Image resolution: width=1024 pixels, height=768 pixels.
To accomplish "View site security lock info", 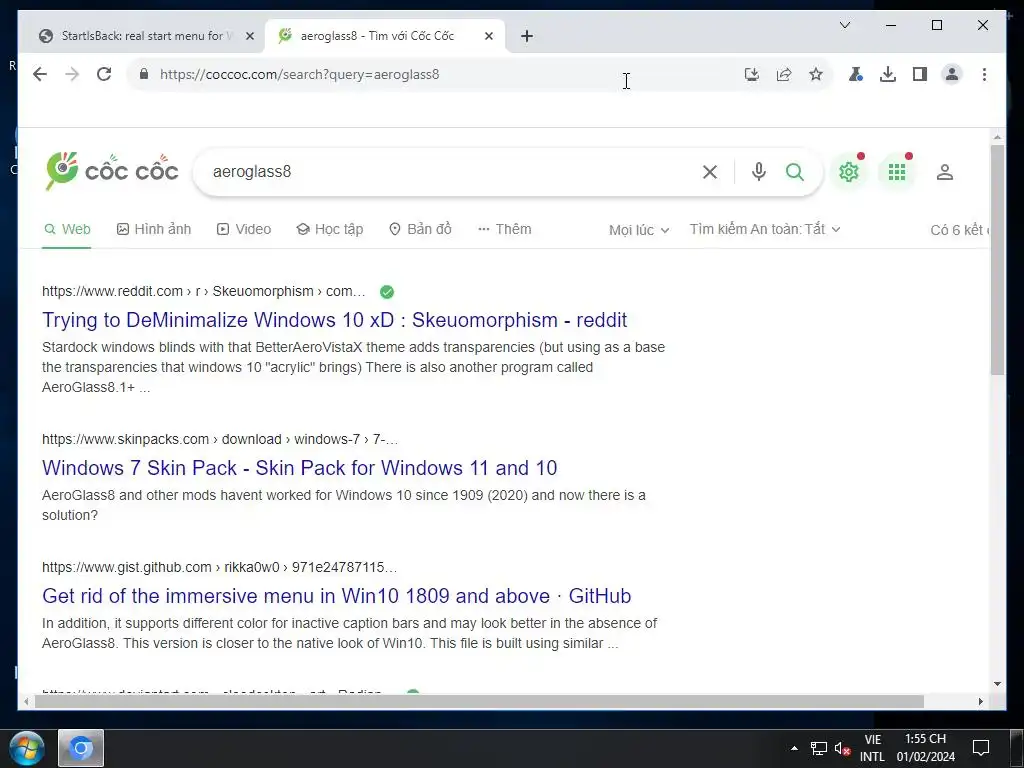I will click(x=144, y=74).
